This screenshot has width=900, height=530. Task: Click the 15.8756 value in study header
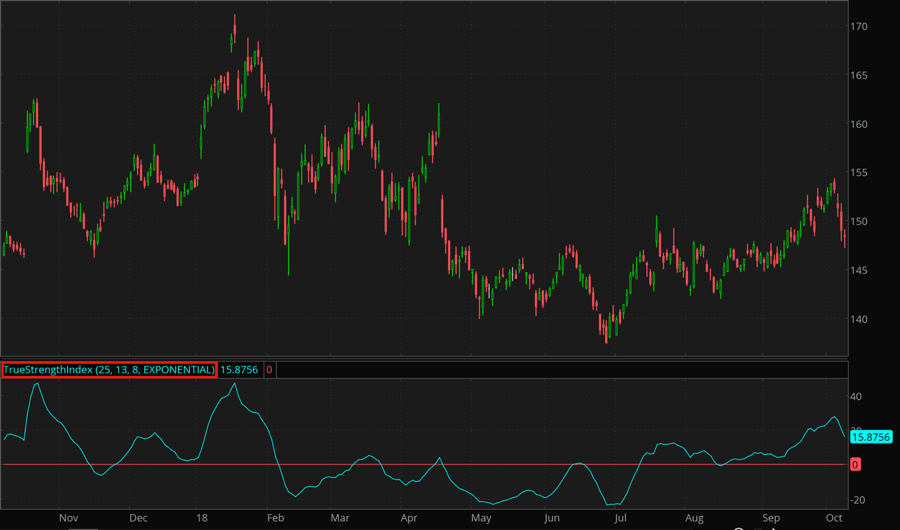point(239,370)
